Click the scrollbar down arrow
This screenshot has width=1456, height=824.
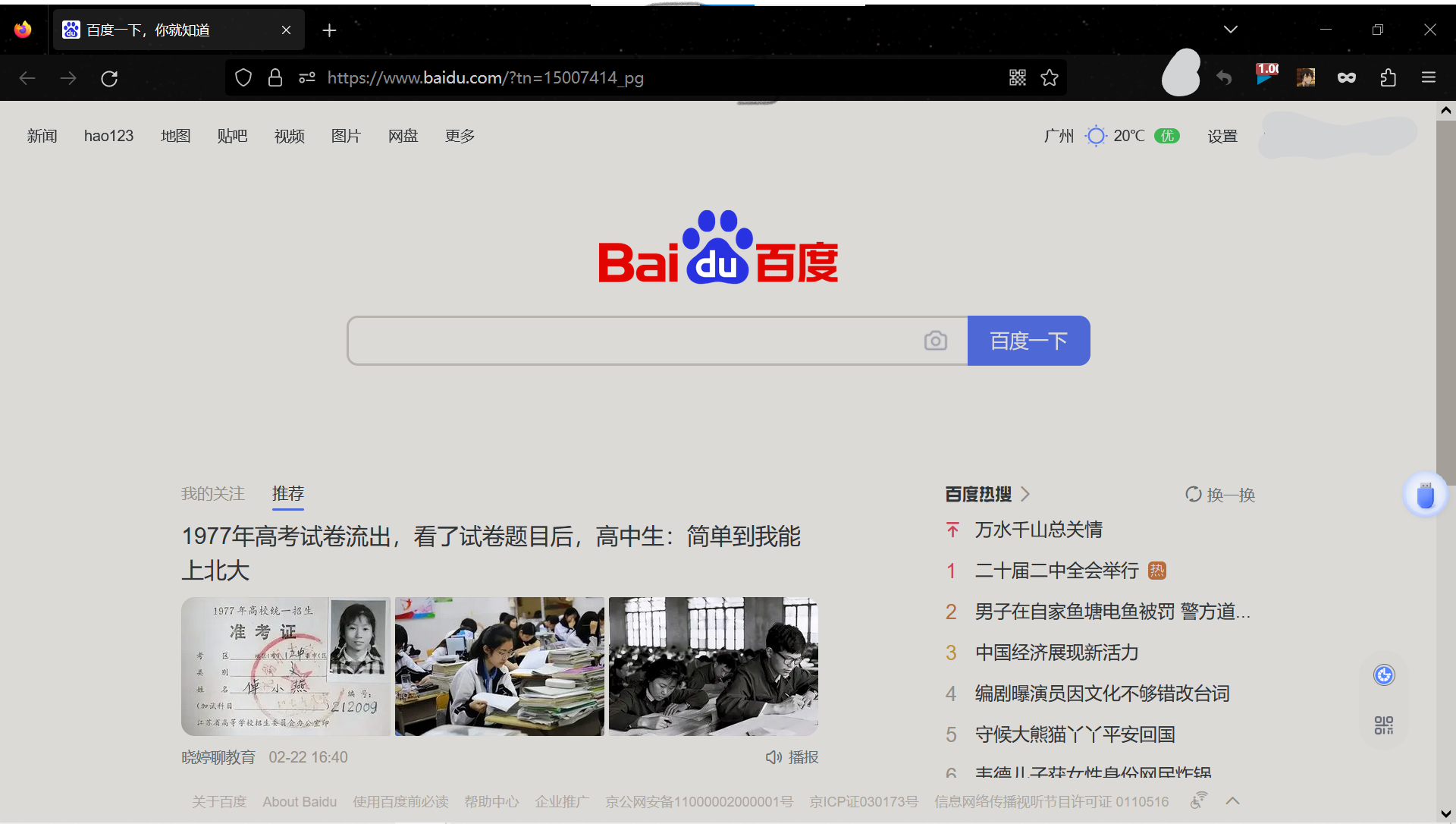[1445, 814]
